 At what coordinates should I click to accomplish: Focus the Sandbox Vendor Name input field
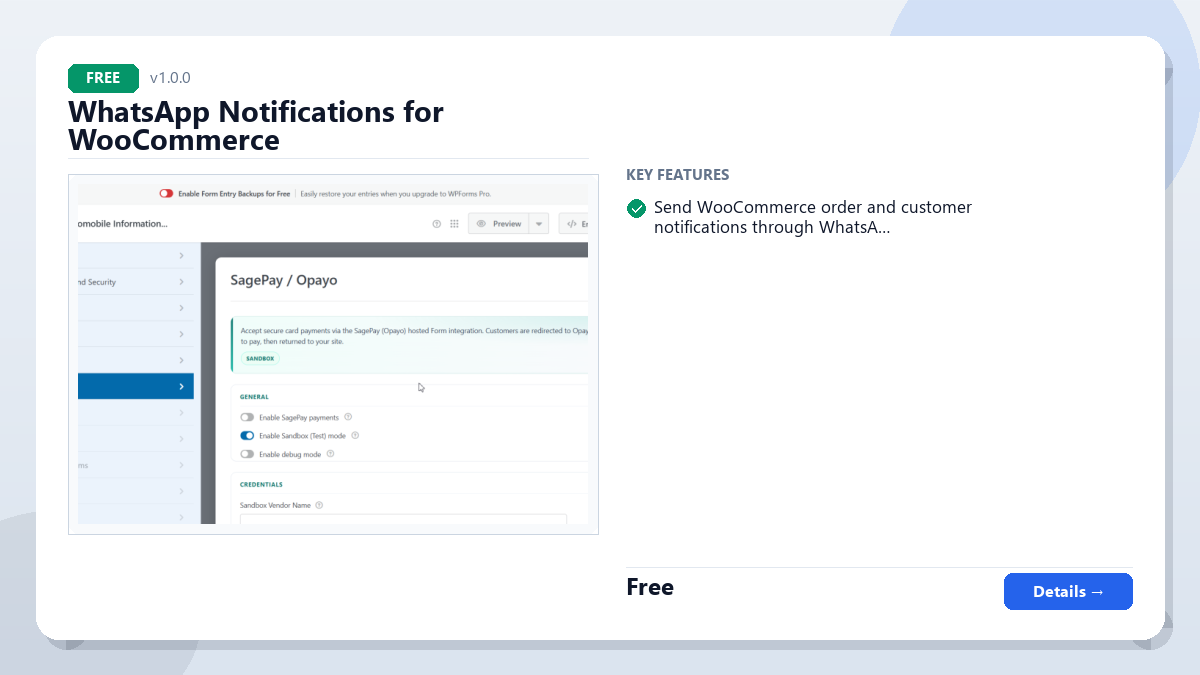403,519
